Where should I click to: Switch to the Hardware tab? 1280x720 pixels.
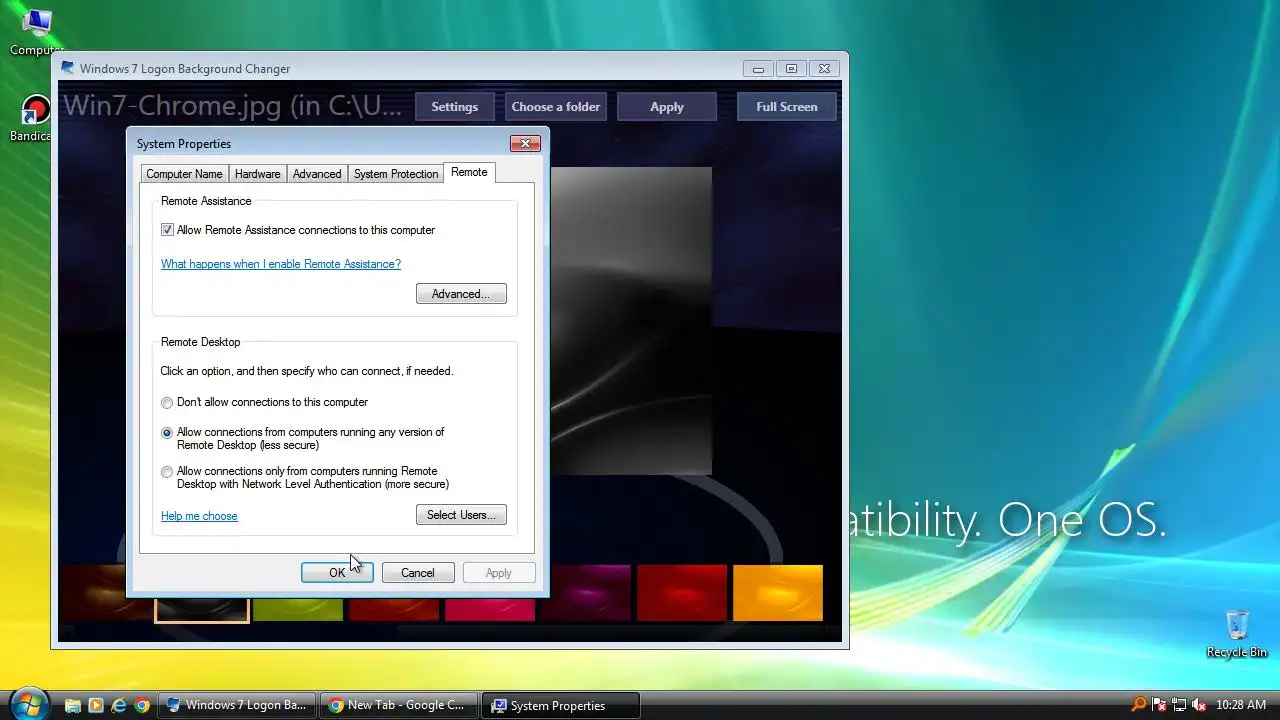(257, 174)
